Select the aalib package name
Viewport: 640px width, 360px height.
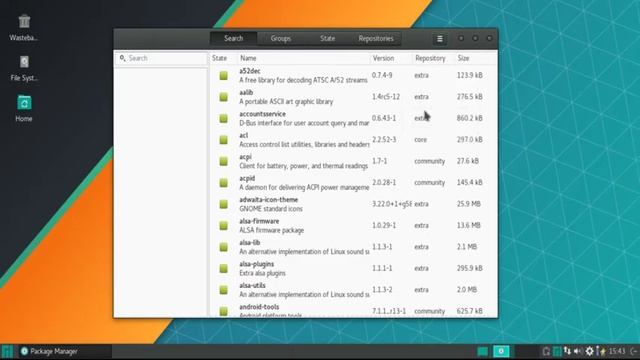[x=246, y=93]
